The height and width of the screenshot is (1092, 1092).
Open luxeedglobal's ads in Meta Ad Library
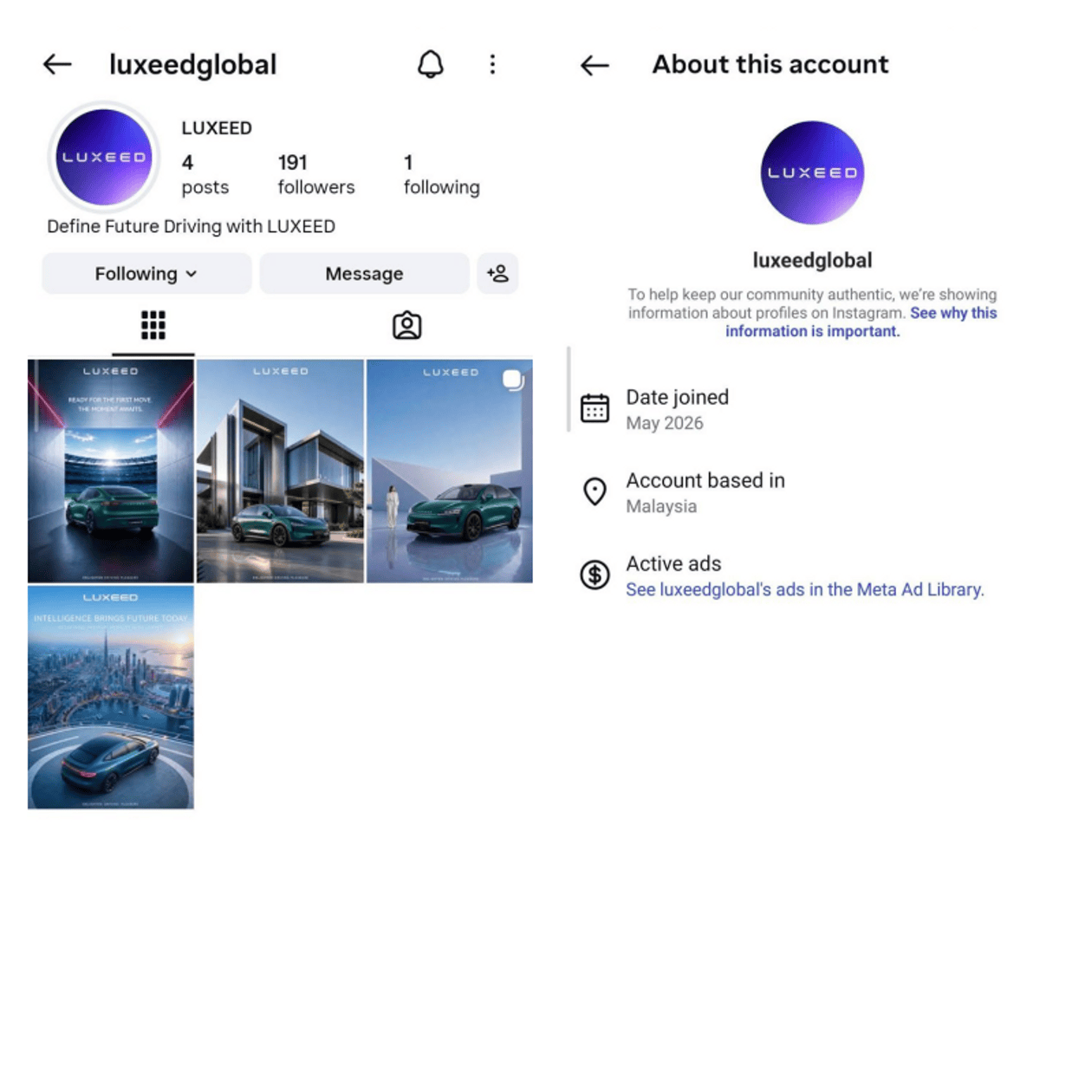pyautogui.click(x=805, y=589)
